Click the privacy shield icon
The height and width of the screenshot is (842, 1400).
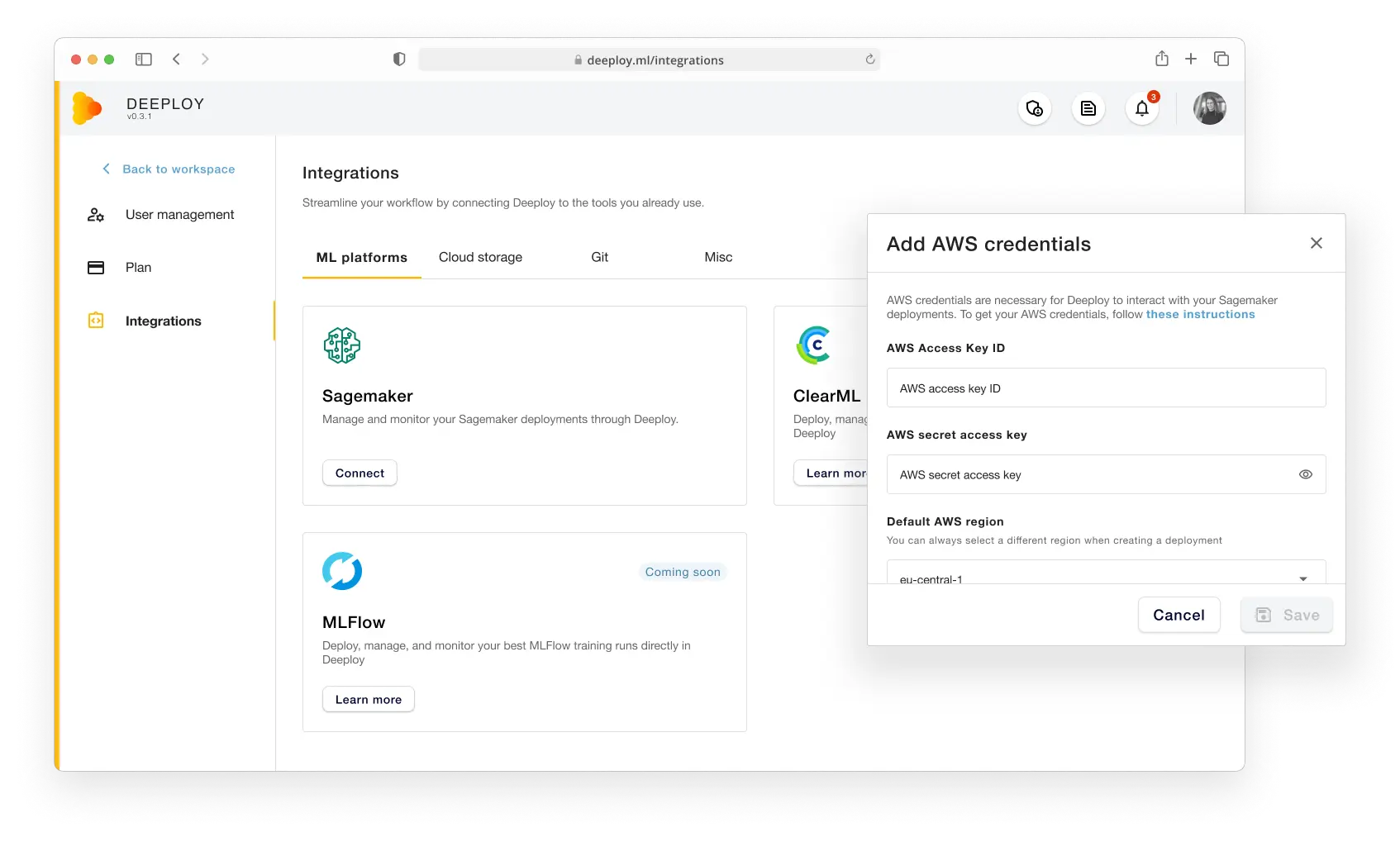point(399,59)
